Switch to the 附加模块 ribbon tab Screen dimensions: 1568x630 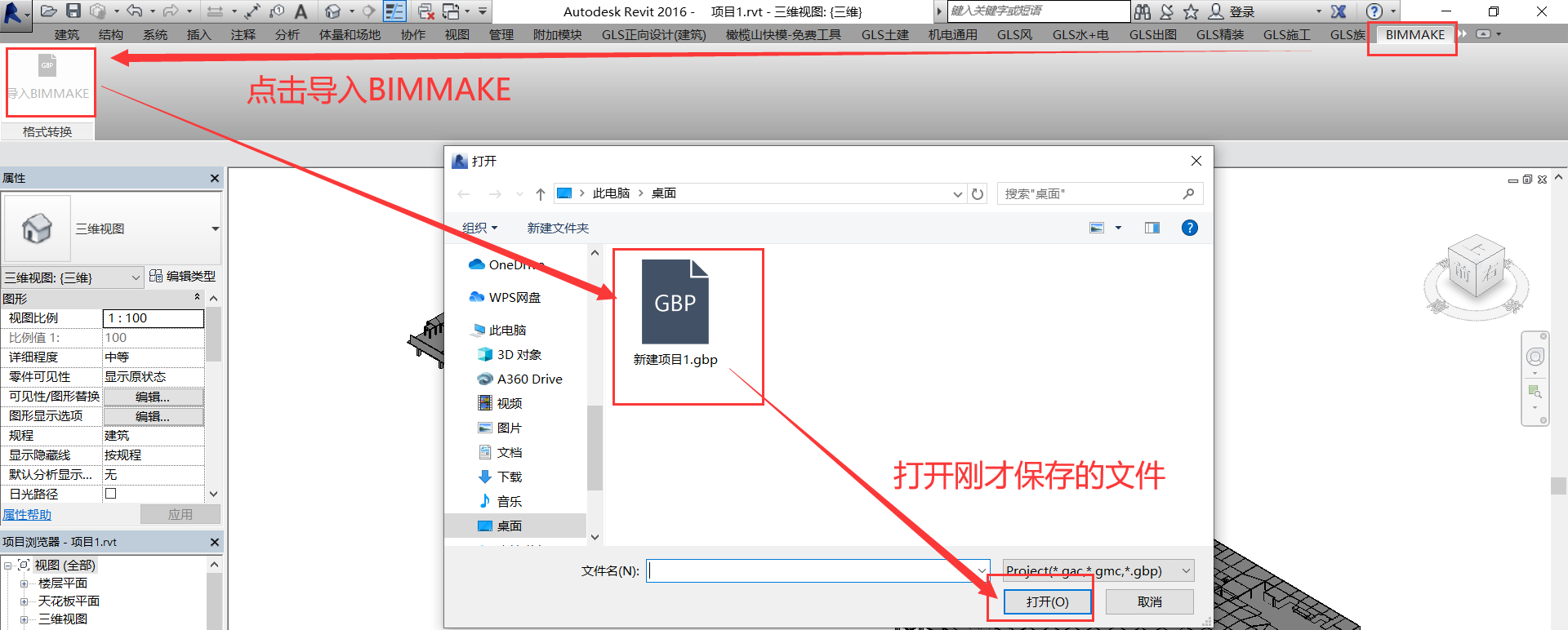click(558, 34)
